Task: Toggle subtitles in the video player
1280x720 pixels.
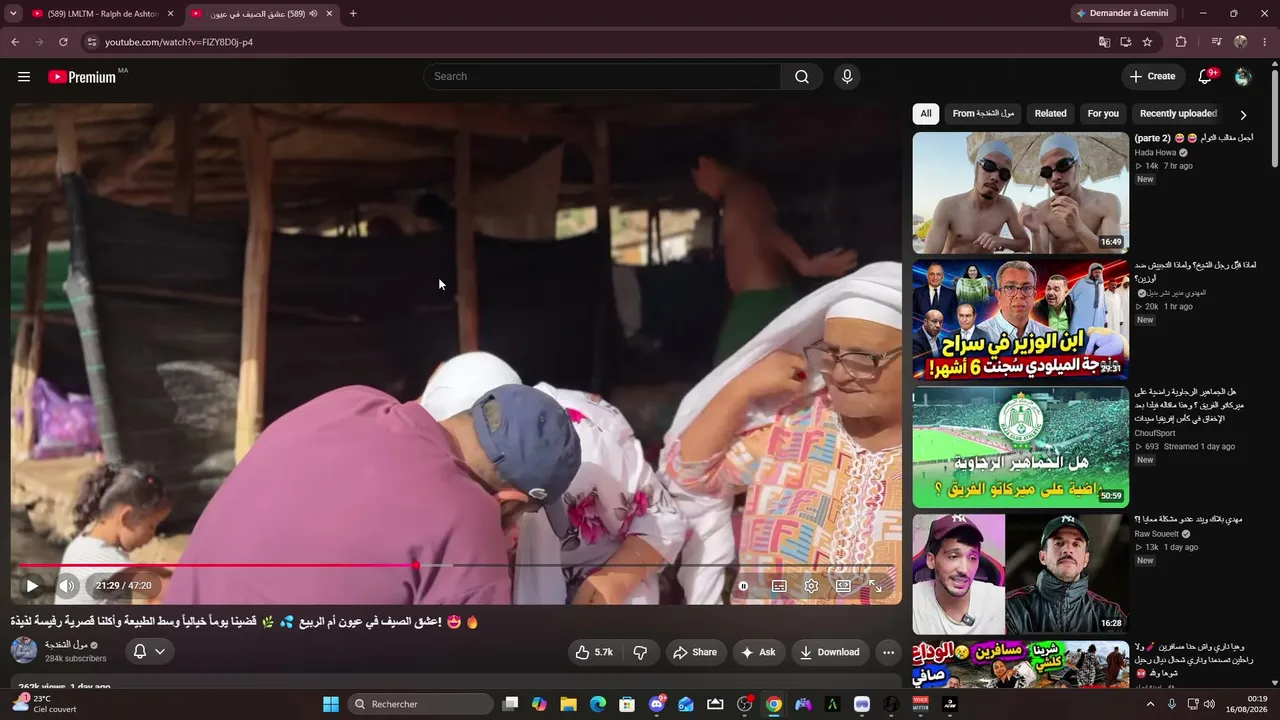Action: coord(779,586)
